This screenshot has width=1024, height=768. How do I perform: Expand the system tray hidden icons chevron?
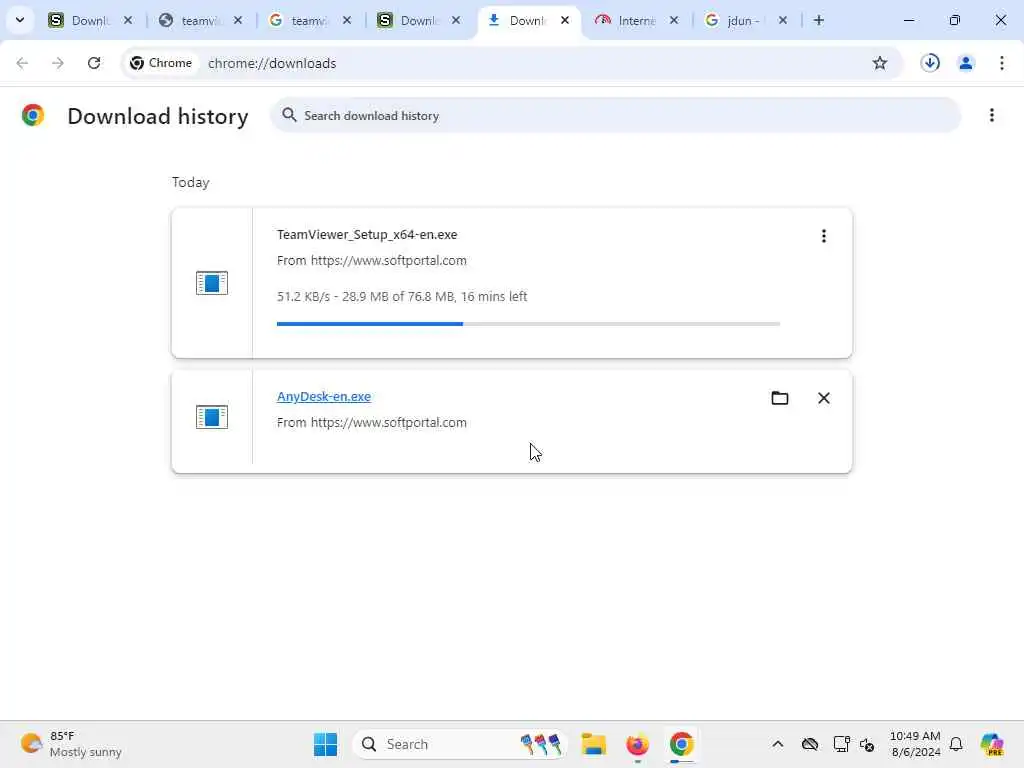pyautogui.click(x=778, y=744)
